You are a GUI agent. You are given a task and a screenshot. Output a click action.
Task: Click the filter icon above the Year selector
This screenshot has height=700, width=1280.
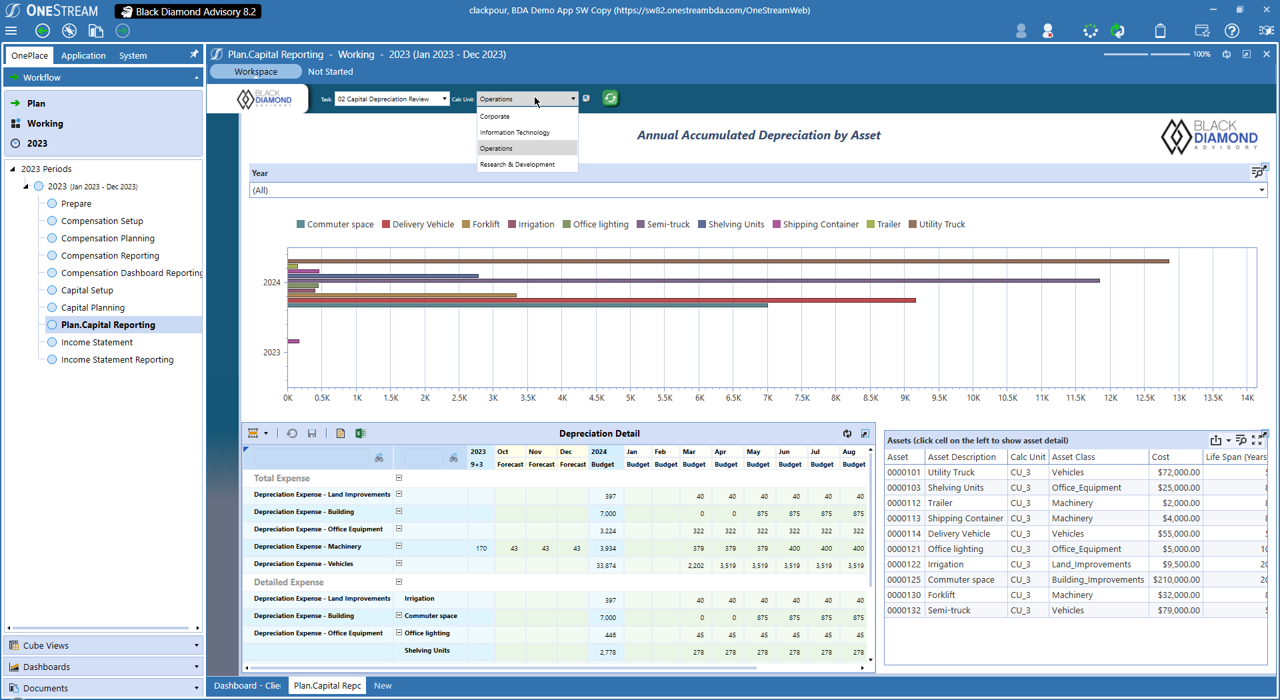(1258, 173)
